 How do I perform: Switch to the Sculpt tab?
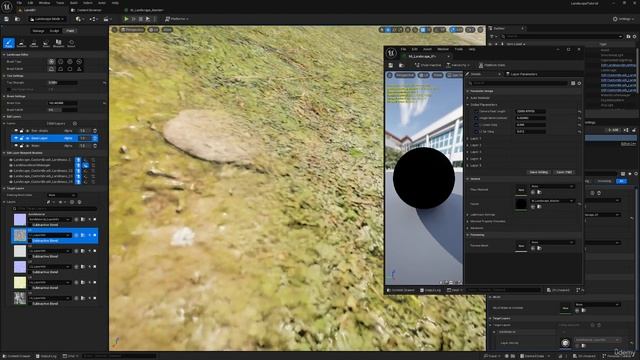(x=54, y=31)
